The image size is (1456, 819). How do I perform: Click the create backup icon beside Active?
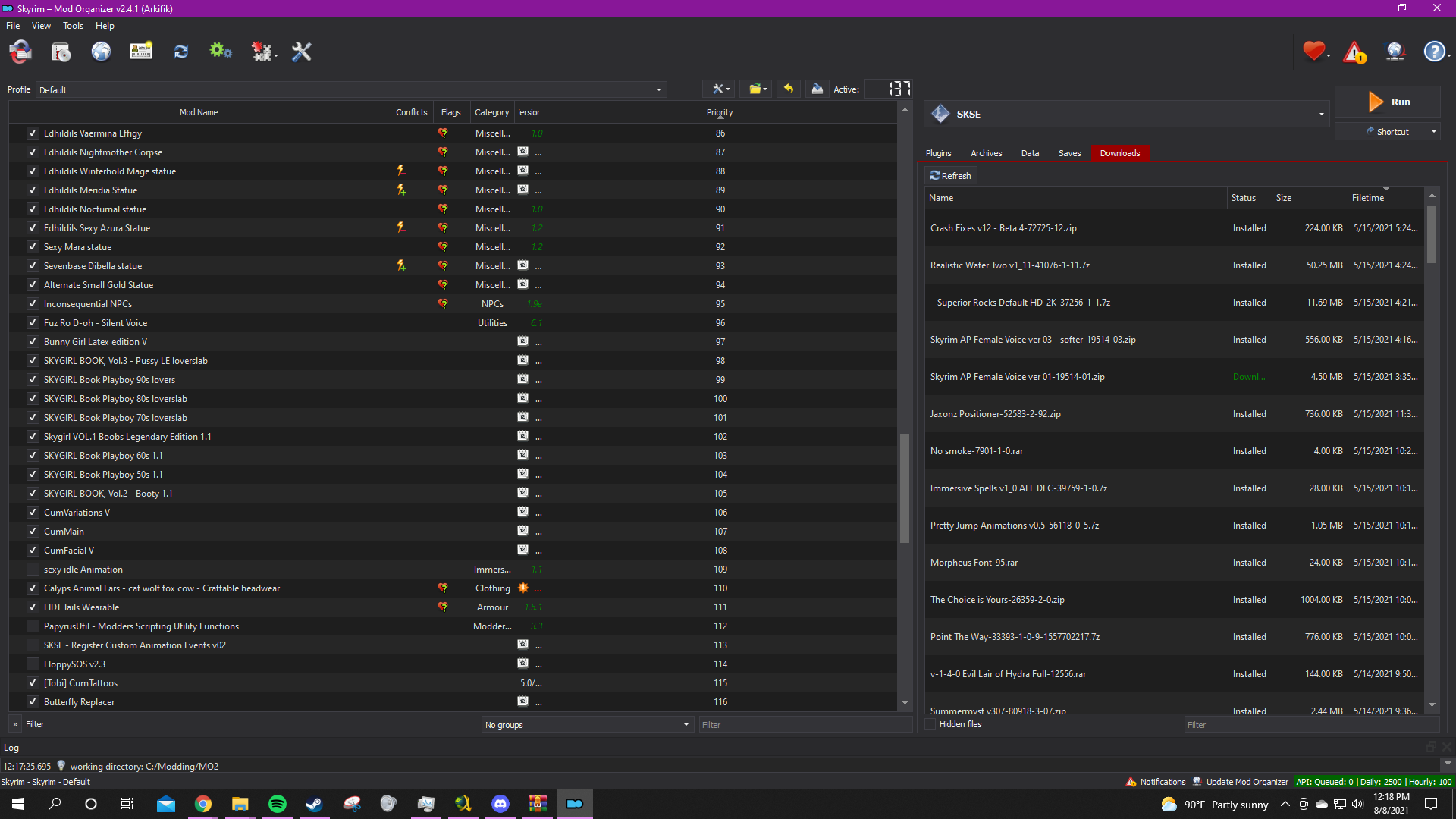pos(817,89)
